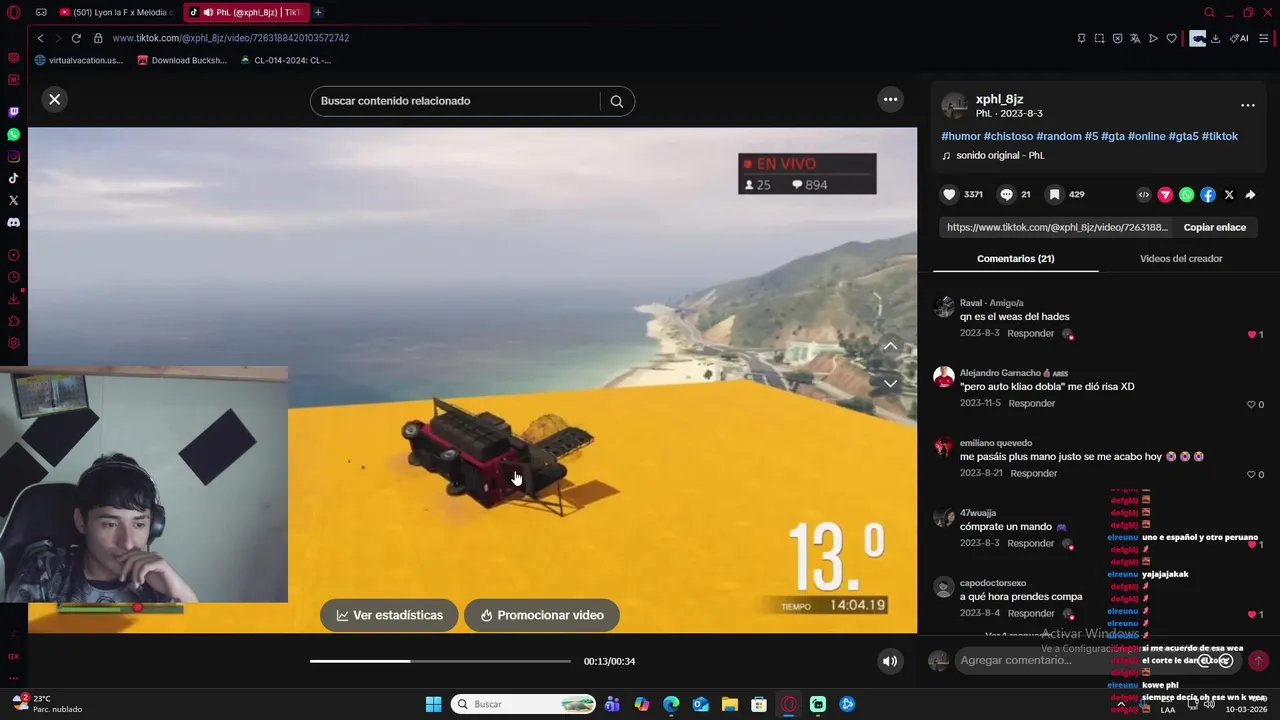Open Extensions cube in Opera sidebar
This screenshot has height=720, width=1280.
14,321
